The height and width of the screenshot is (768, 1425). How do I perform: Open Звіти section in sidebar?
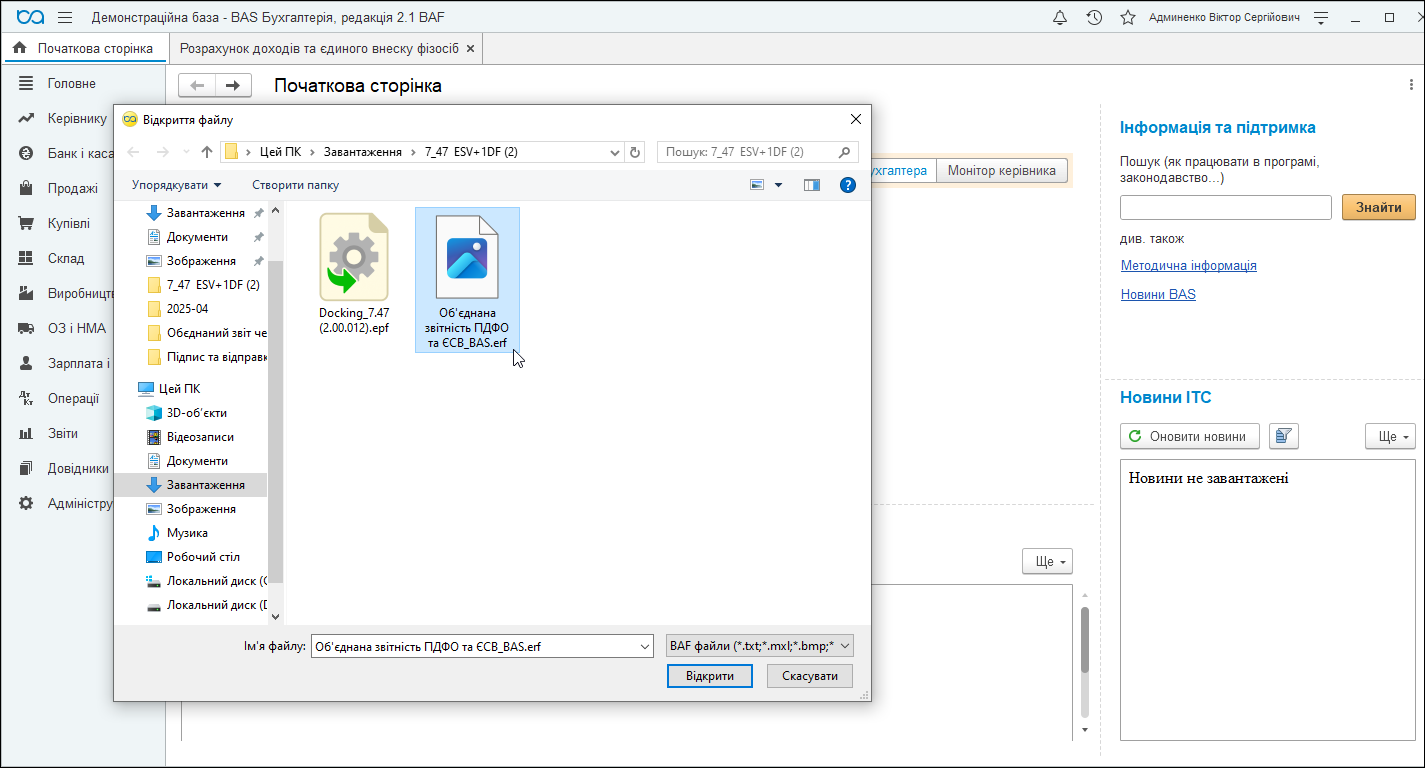tap(63, 434)
